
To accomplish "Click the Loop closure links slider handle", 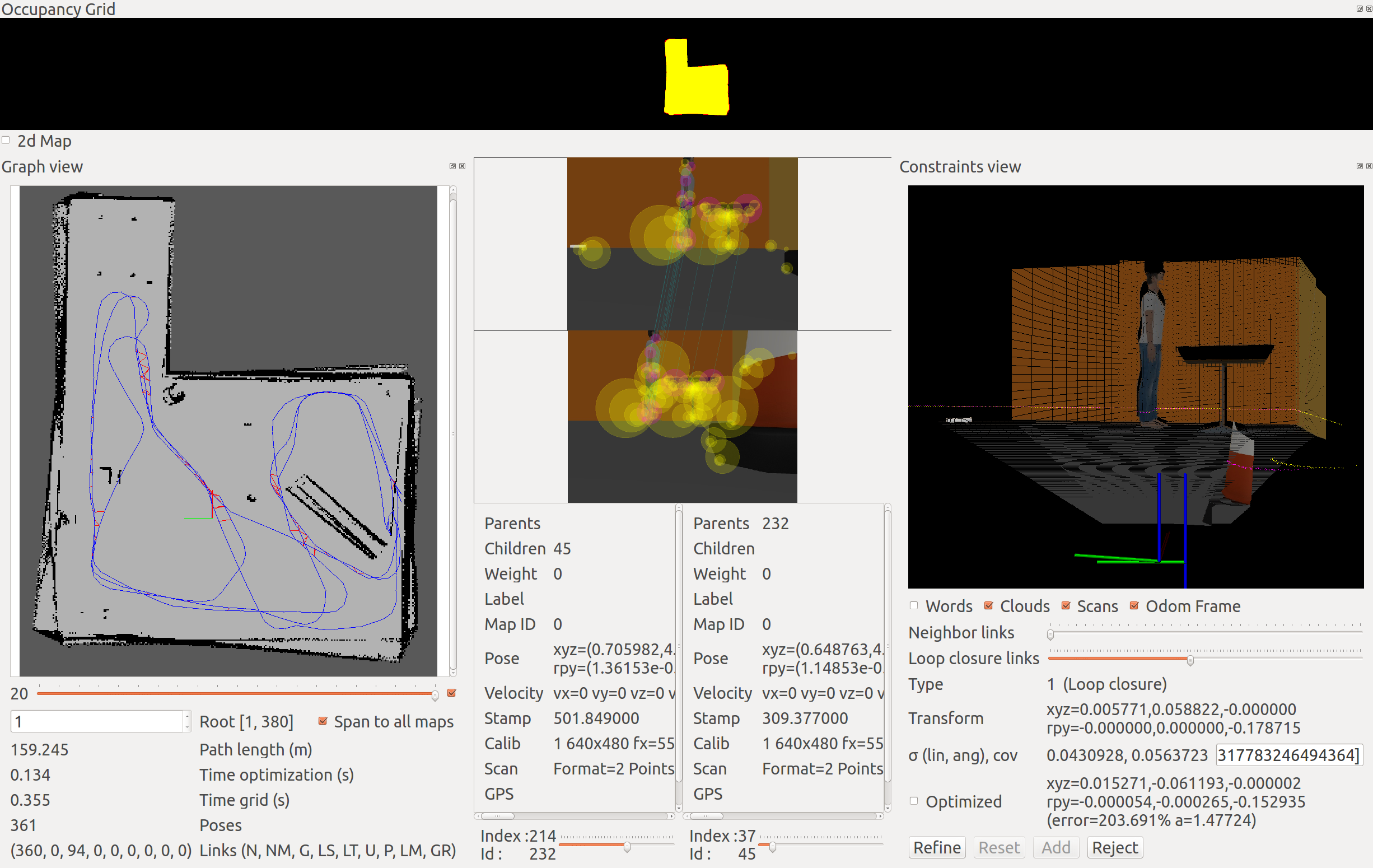I will (x=1190, y=660).
